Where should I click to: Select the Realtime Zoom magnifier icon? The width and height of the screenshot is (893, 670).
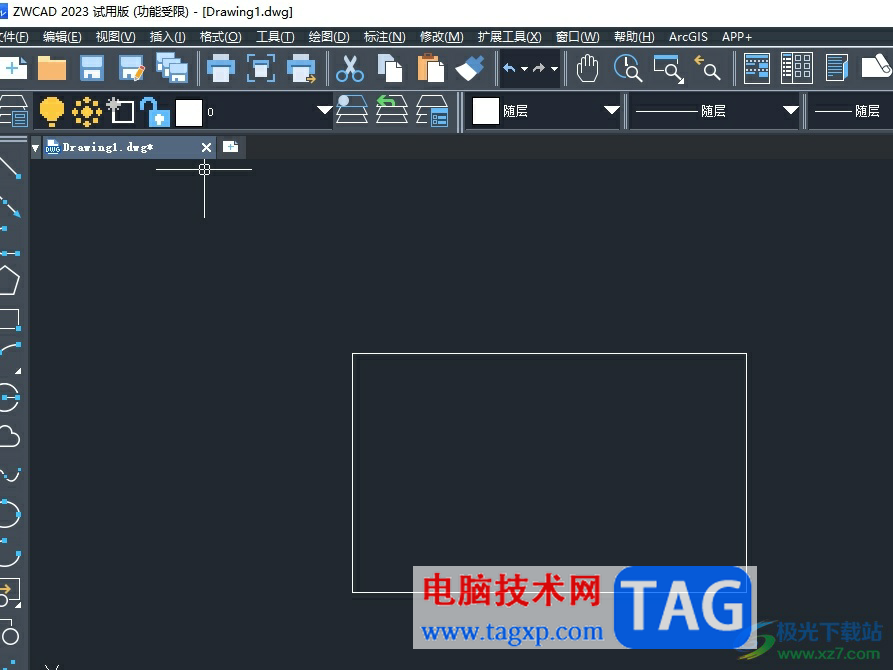628,68
